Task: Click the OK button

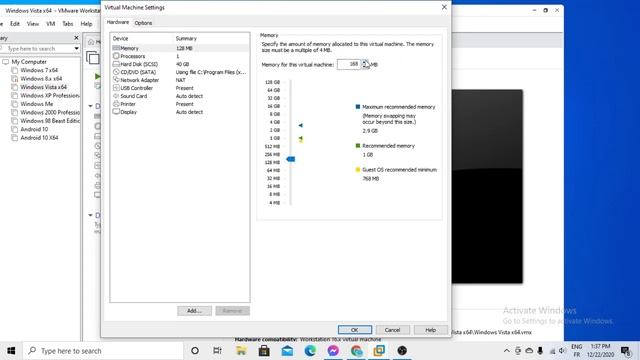Action: point(355,330)
